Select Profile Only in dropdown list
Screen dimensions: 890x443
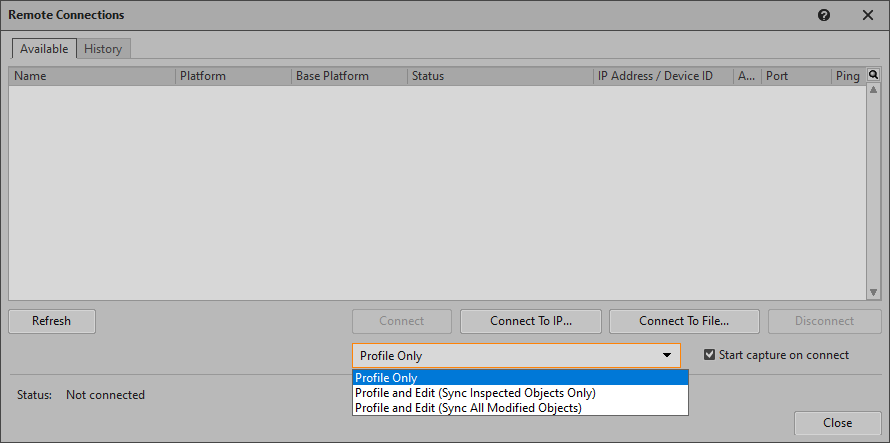[x=520, y=378]
